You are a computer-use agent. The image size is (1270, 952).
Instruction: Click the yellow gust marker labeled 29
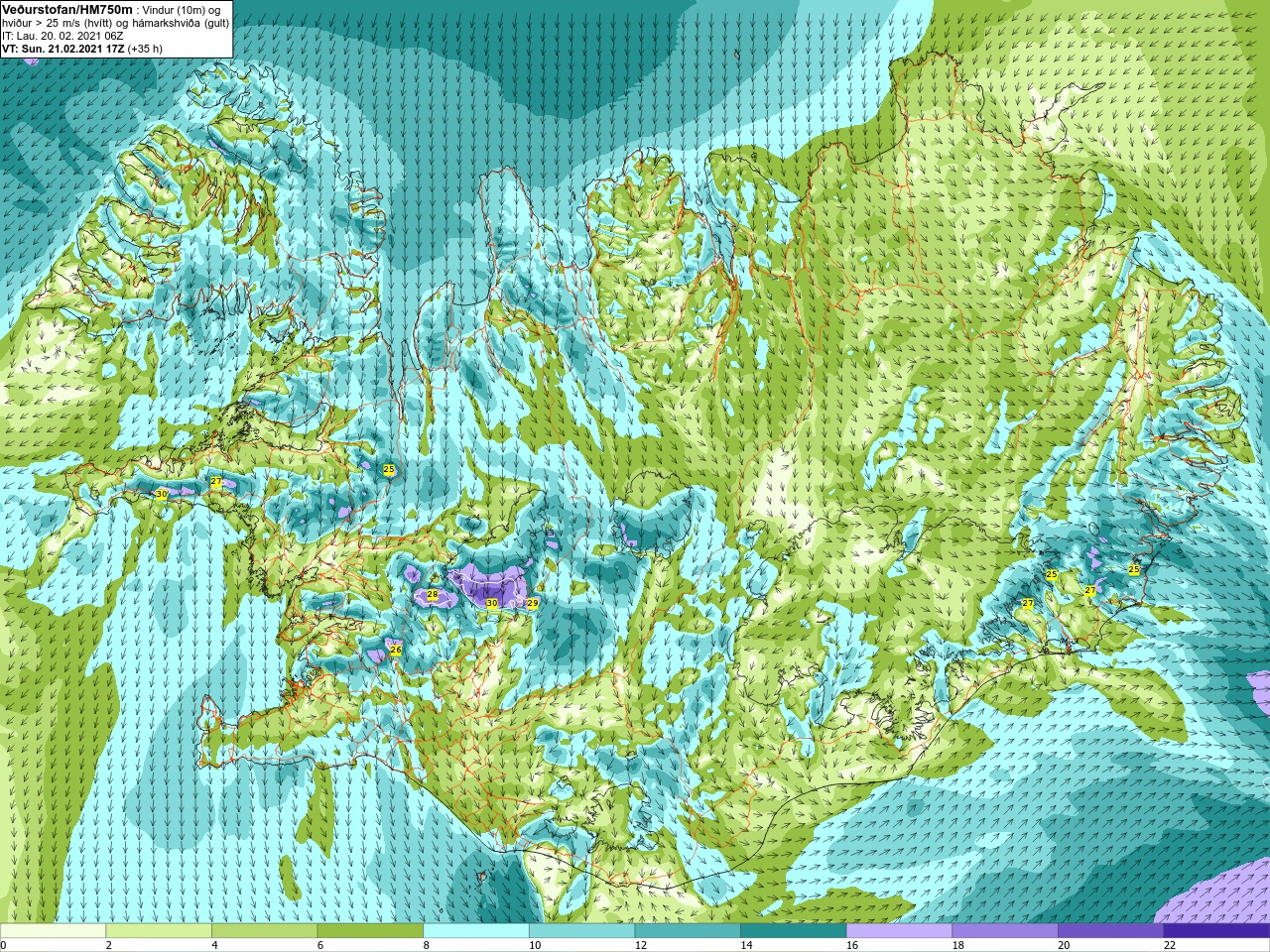pos(532,603)
